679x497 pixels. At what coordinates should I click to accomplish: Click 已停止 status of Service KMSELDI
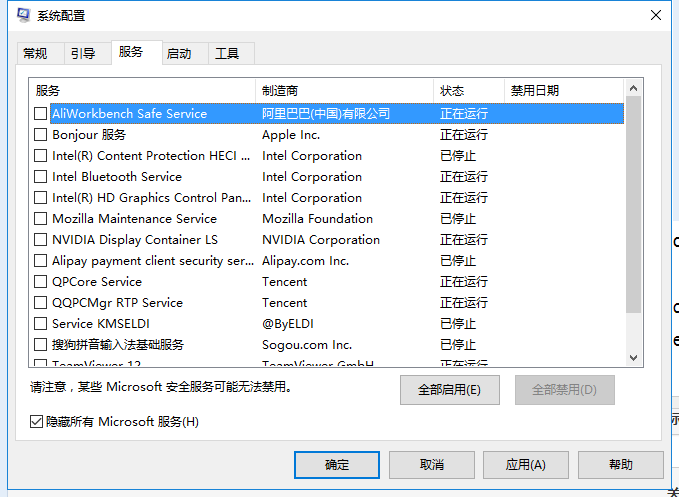point(458,323)
